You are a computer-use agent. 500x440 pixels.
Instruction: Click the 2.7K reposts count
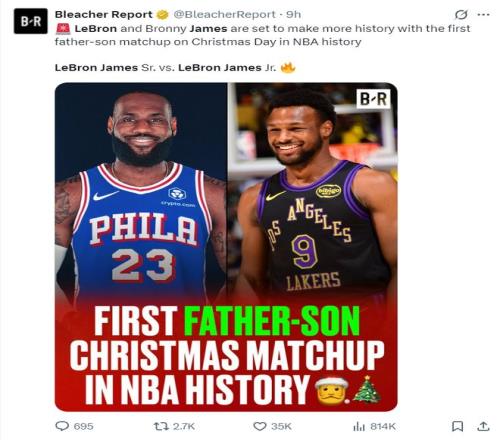[x=184, y=426]
